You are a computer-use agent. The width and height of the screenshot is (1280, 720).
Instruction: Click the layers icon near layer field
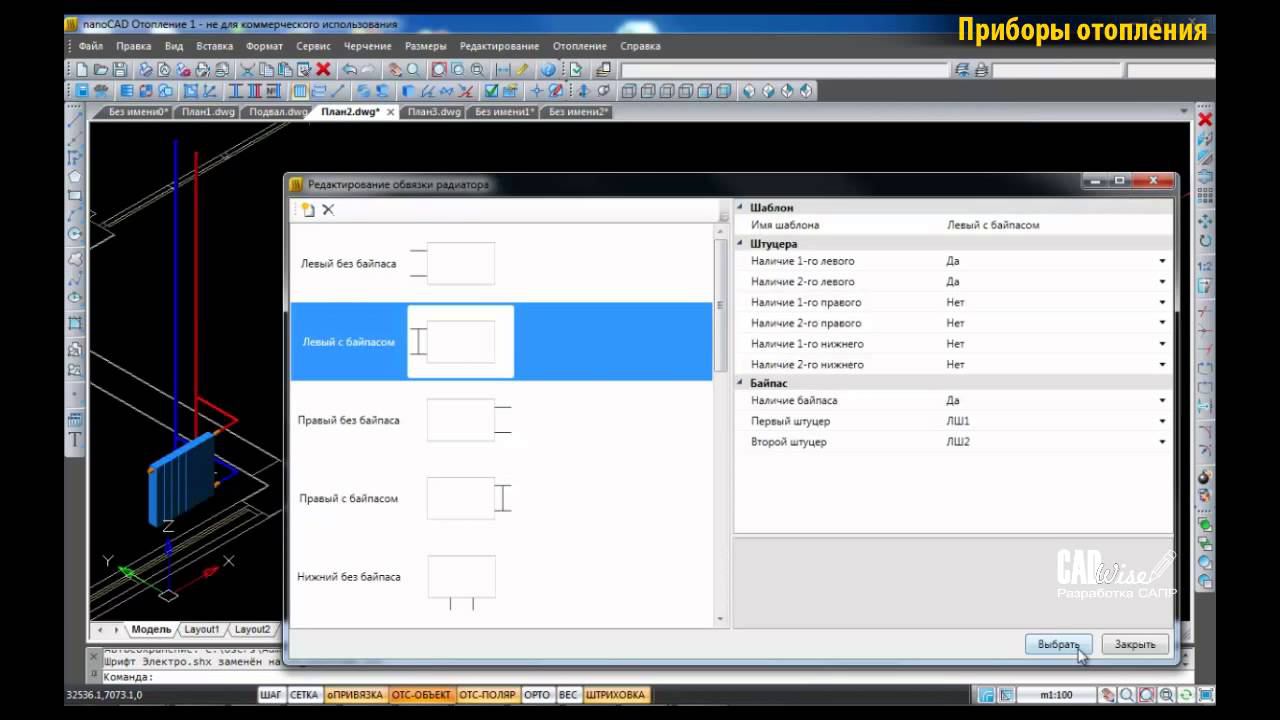(603, 70)
